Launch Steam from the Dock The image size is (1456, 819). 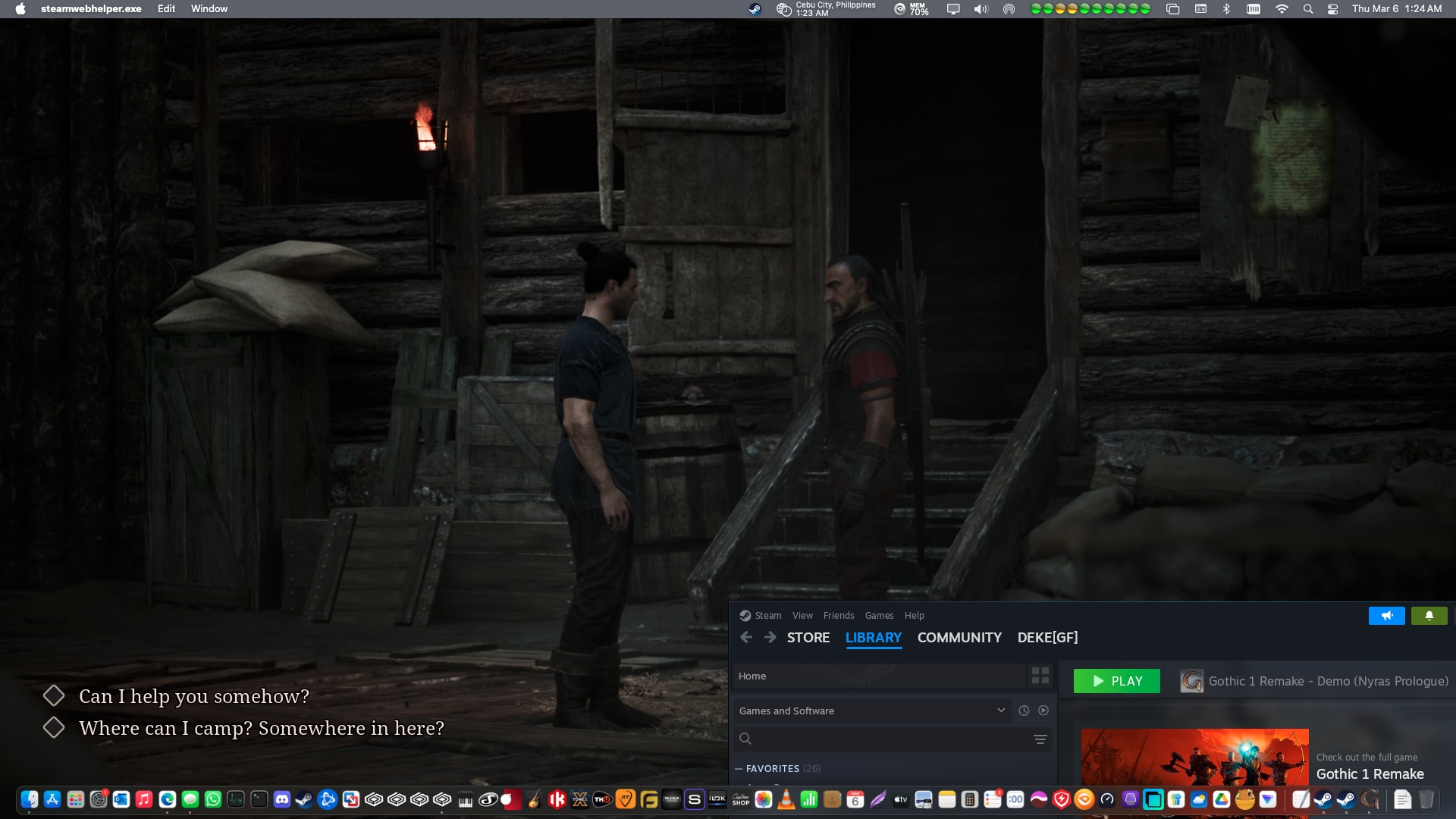pos(304,799)
